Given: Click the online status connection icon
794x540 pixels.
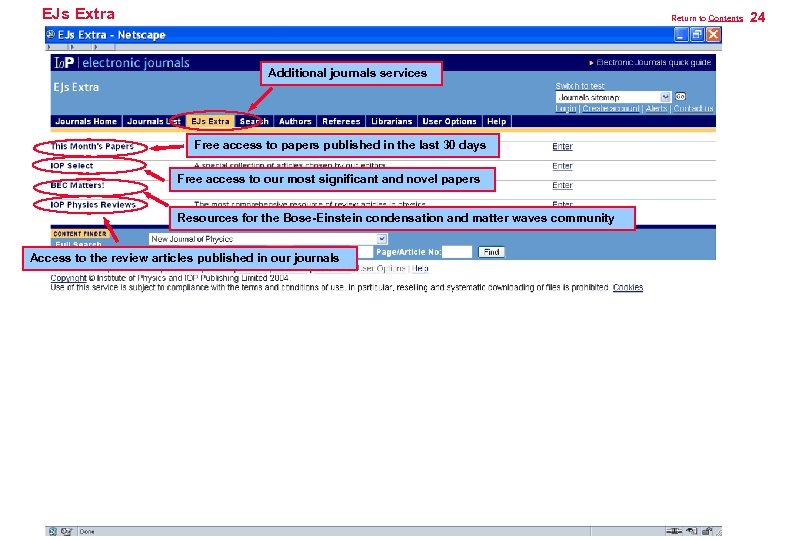Looking at the screenshot, I should [x=674, y=531].
